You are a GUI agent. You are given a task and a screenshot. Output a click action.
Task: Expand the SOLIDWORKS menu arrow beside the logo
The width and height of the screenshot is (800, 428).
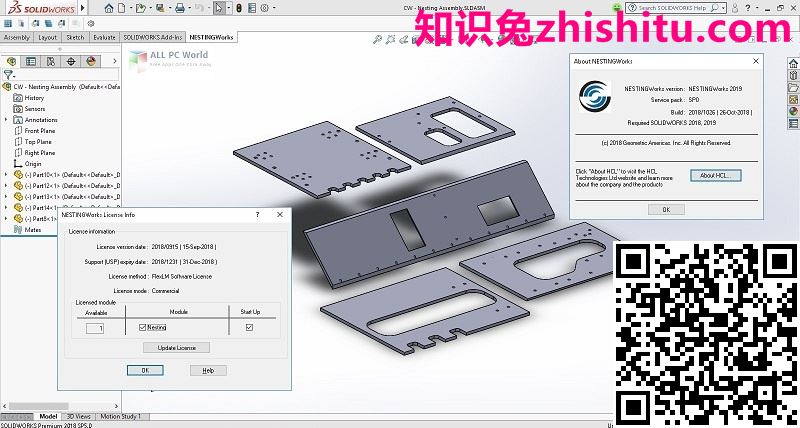pyautogui.click(x=83, y=8)
